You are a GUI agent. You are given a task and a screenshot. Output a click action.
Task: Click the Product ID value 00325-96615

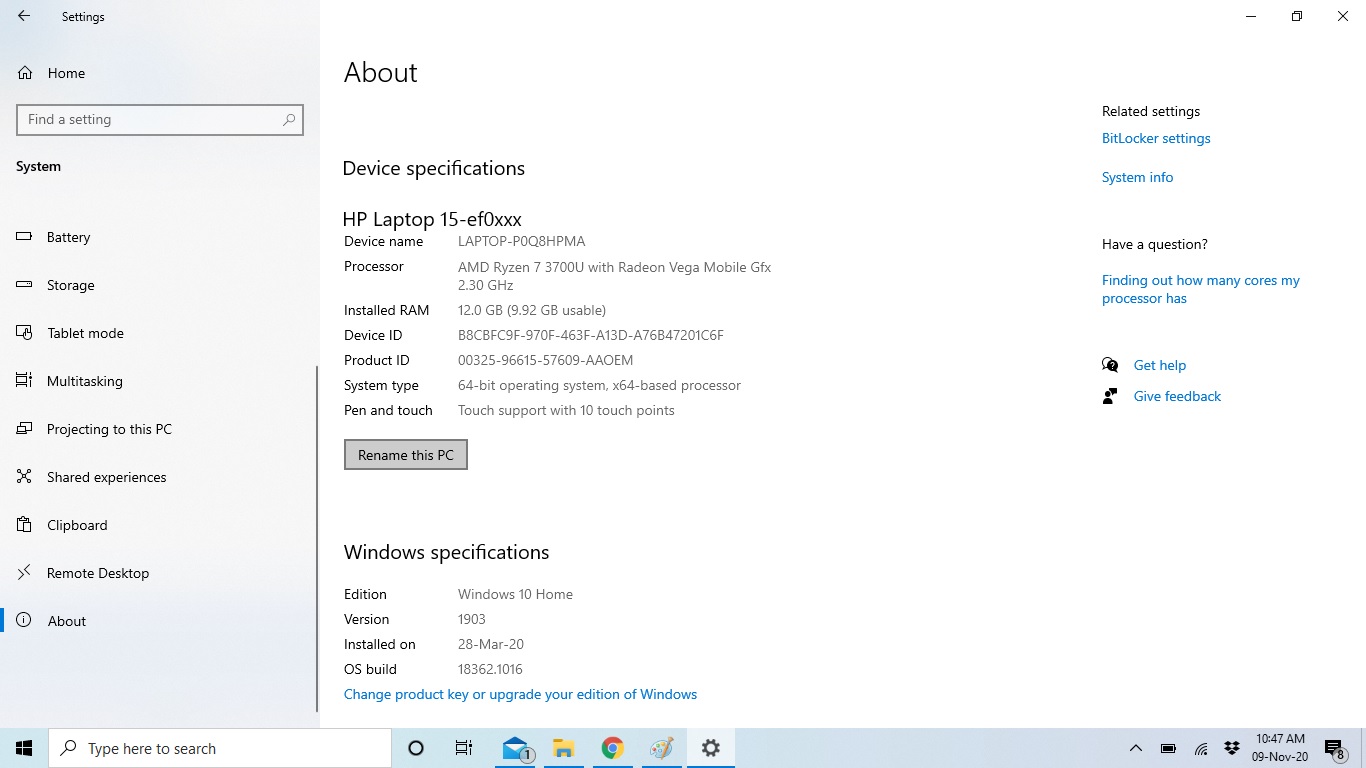(x=545, y=360)
